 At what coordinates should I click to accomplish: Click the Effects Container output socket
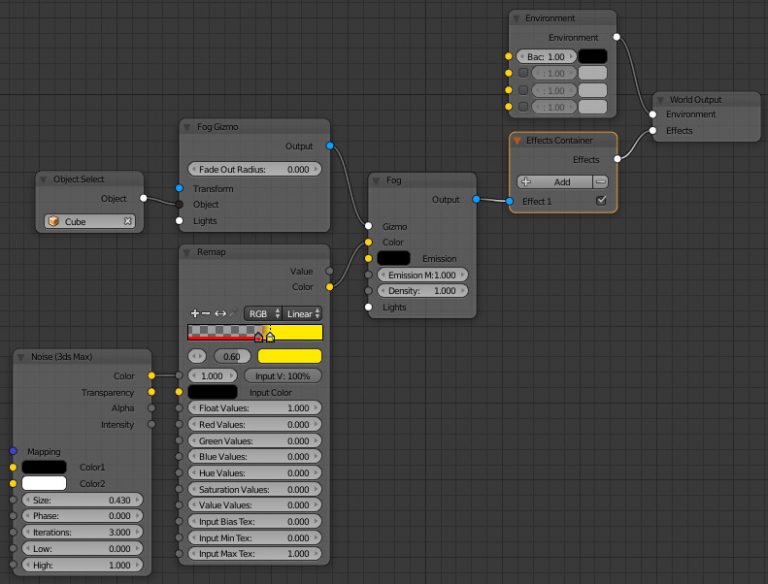pos(618,159)
